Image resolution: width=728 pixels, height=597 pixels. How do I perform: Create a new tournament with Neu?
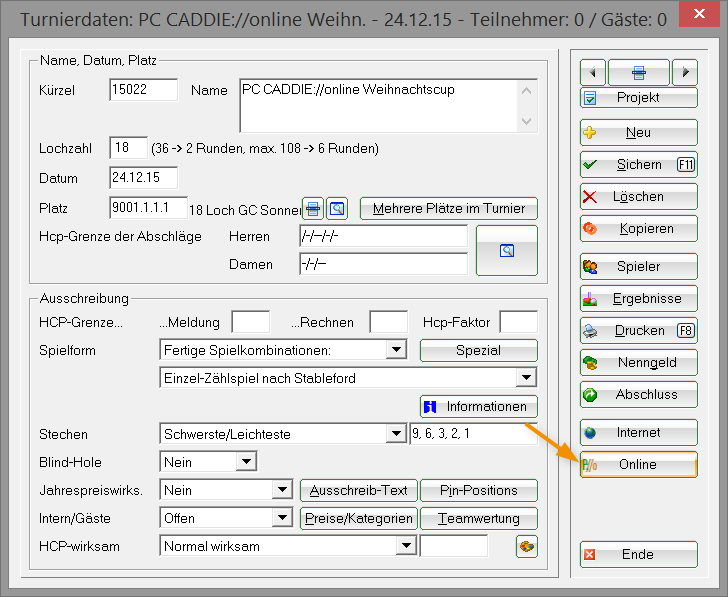[x=638, y=133]
